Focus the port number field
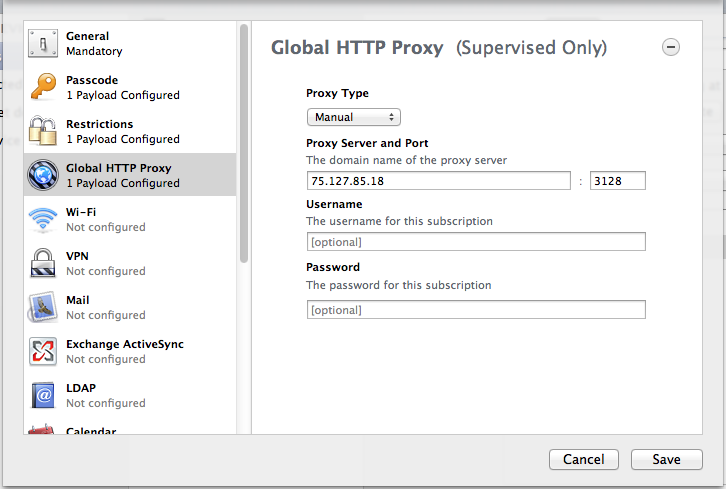 click(x=618, y=181)
